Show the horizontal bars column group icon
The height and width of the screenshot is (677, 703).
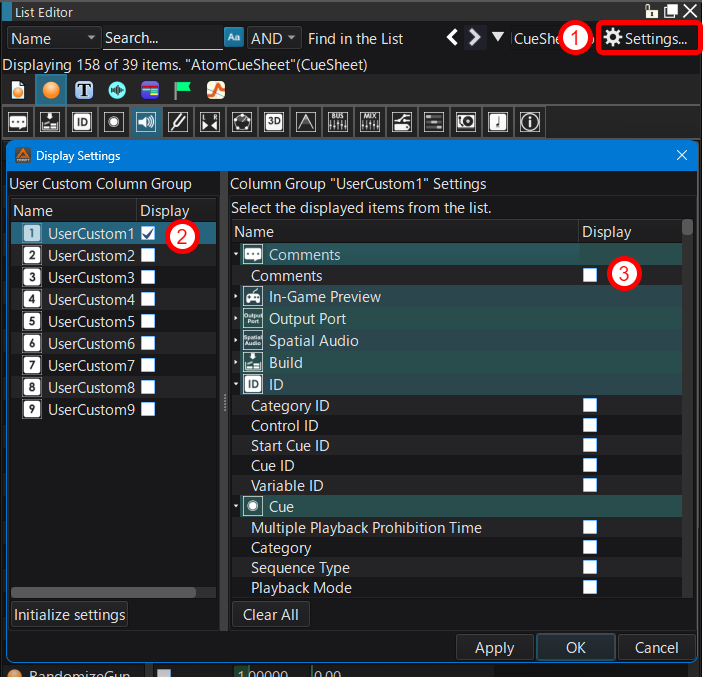(434, 122)
